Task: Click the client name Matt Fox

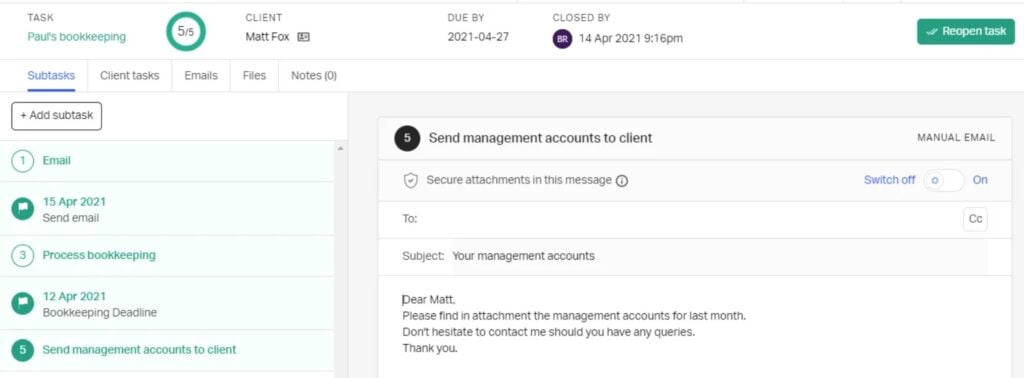Action: 267,37
